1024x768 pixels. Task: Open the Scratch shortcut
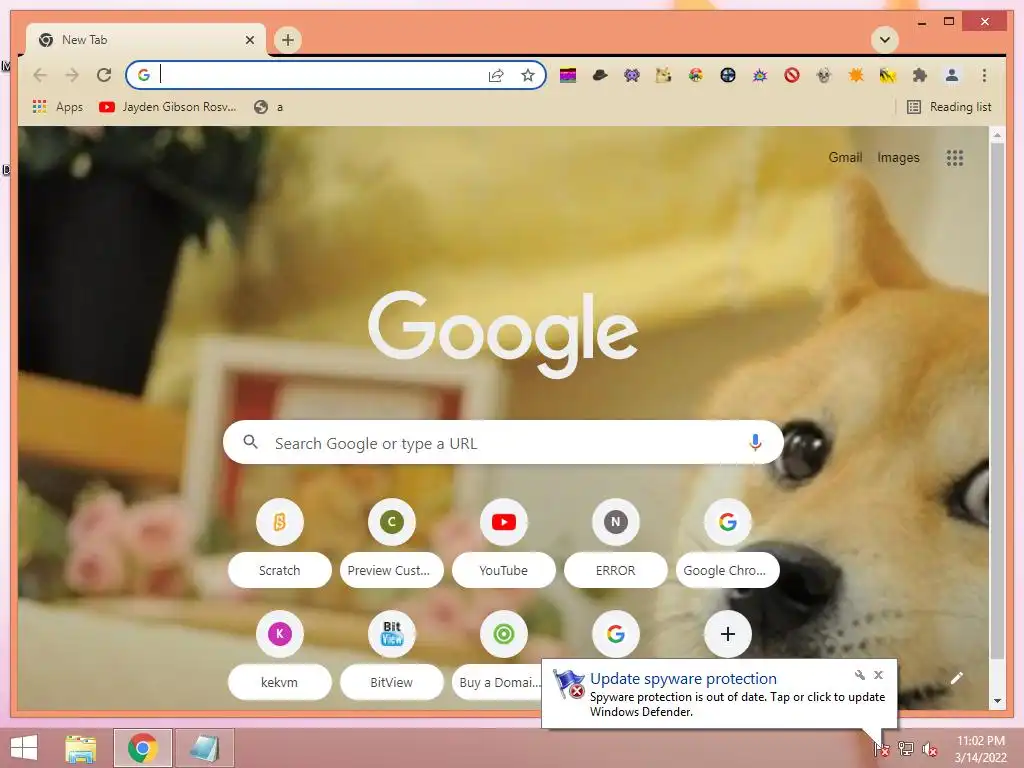point(280,542)
